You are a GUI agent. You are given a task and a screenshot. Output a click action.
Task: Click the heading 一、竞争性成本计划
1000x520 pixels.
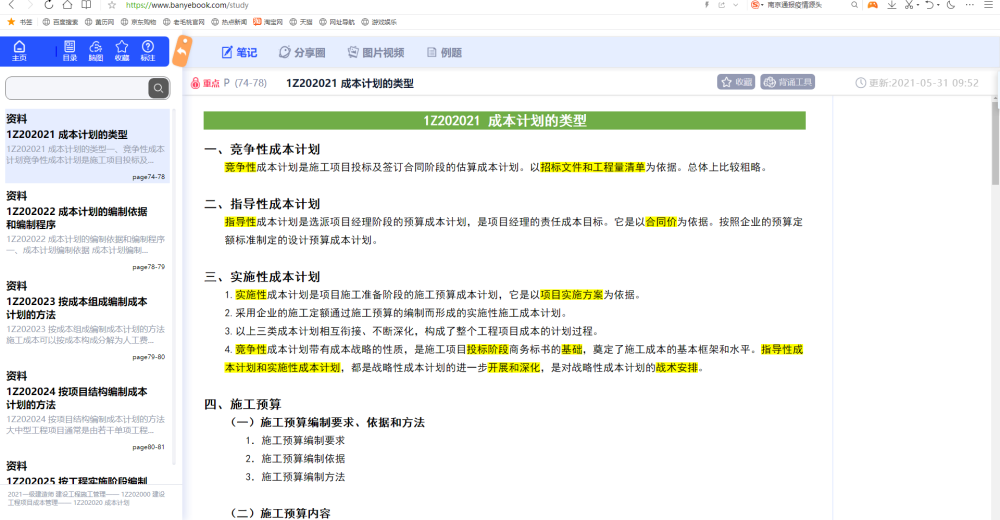262,149
